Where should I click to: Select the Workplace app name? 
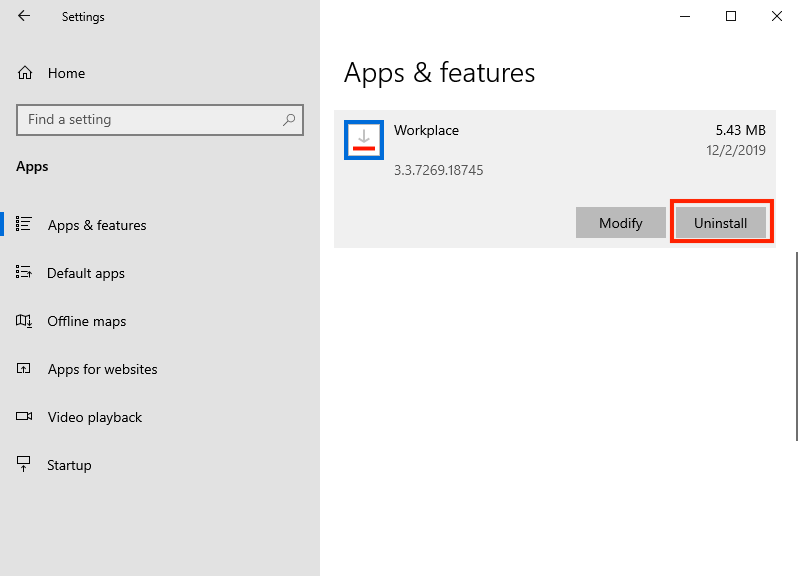tap(427, 131)
